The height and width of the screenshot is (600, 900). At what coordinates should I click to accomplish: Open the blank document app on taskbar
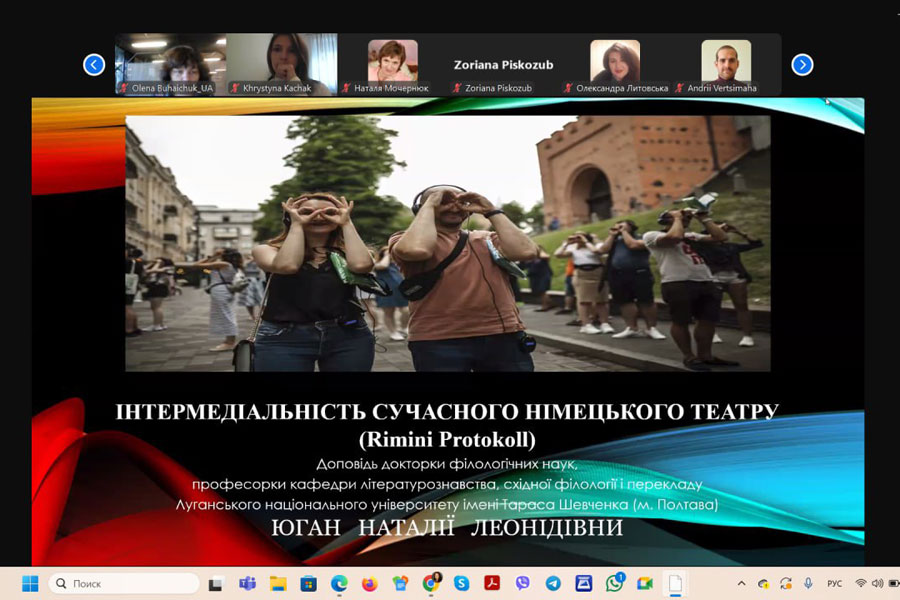click(676, 584)
